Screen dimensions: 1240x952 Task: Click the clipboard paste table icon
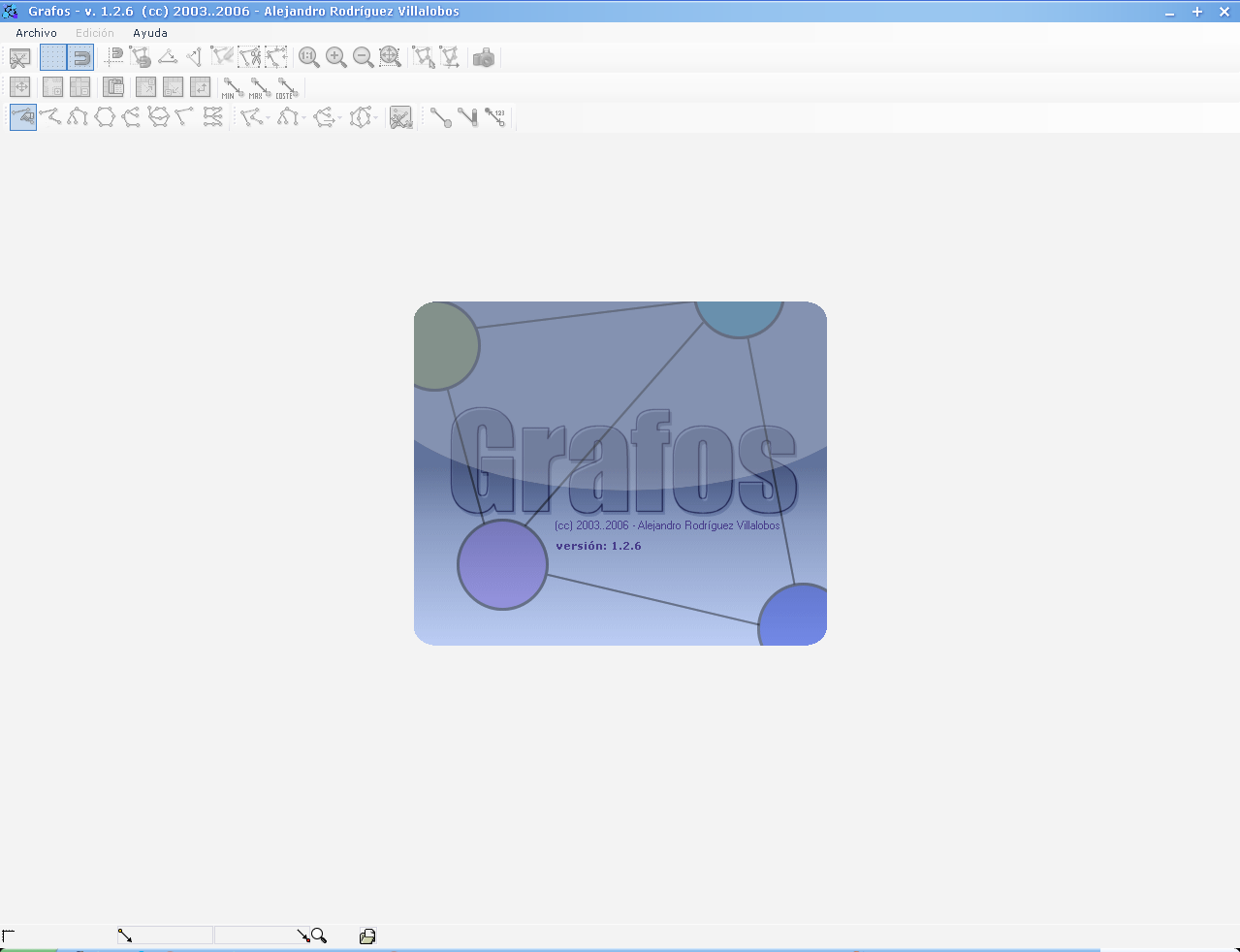tap(113, 88)
